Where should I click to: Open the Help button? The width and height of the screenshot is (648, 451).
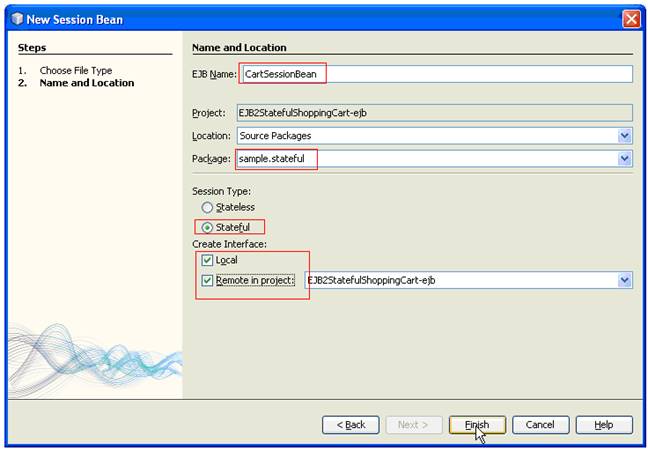pyautogui.click(x=604, y=425)
